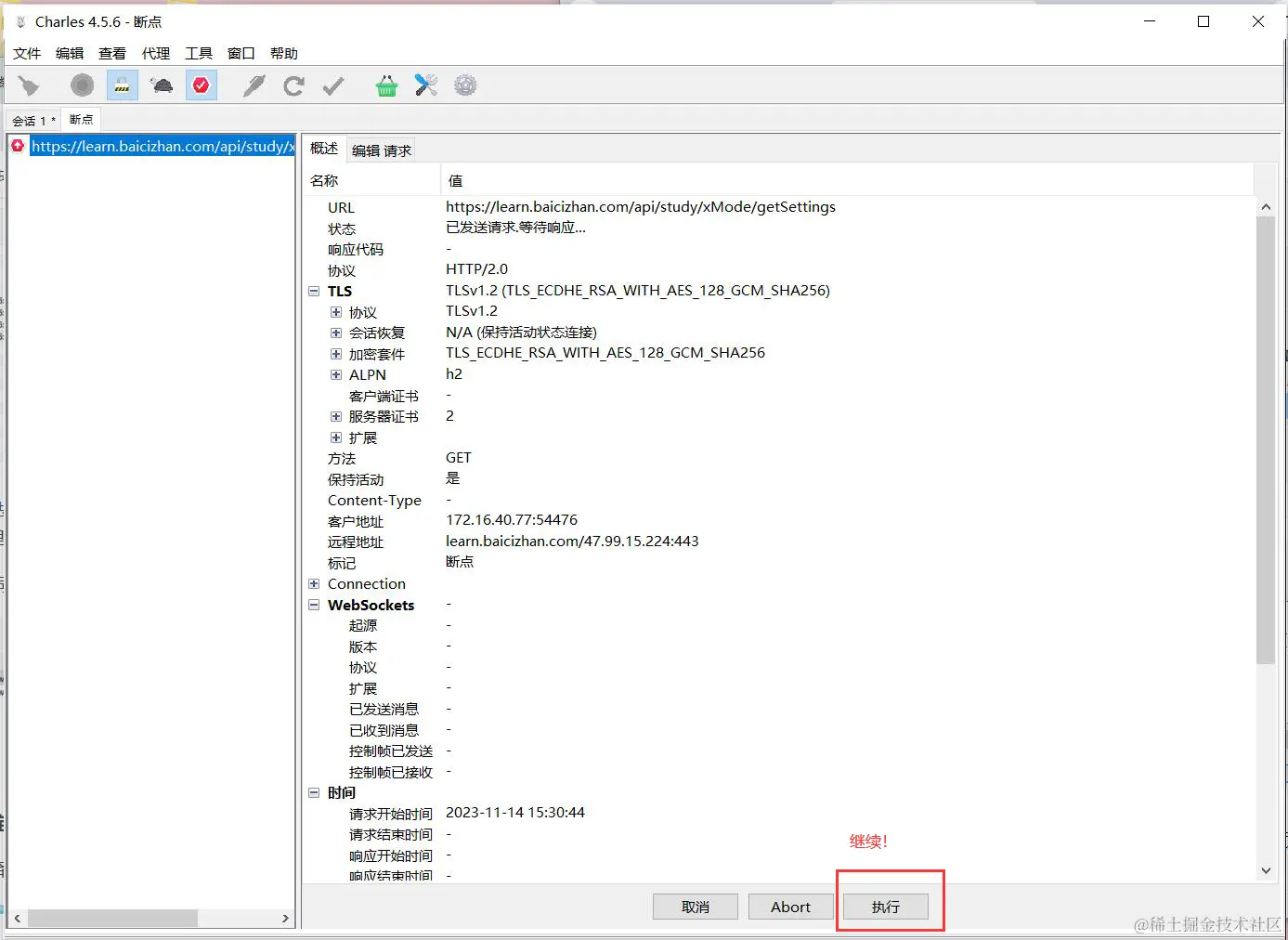Open the 代理 menu
Viewport: 1288px width, 940px height.
156,53
